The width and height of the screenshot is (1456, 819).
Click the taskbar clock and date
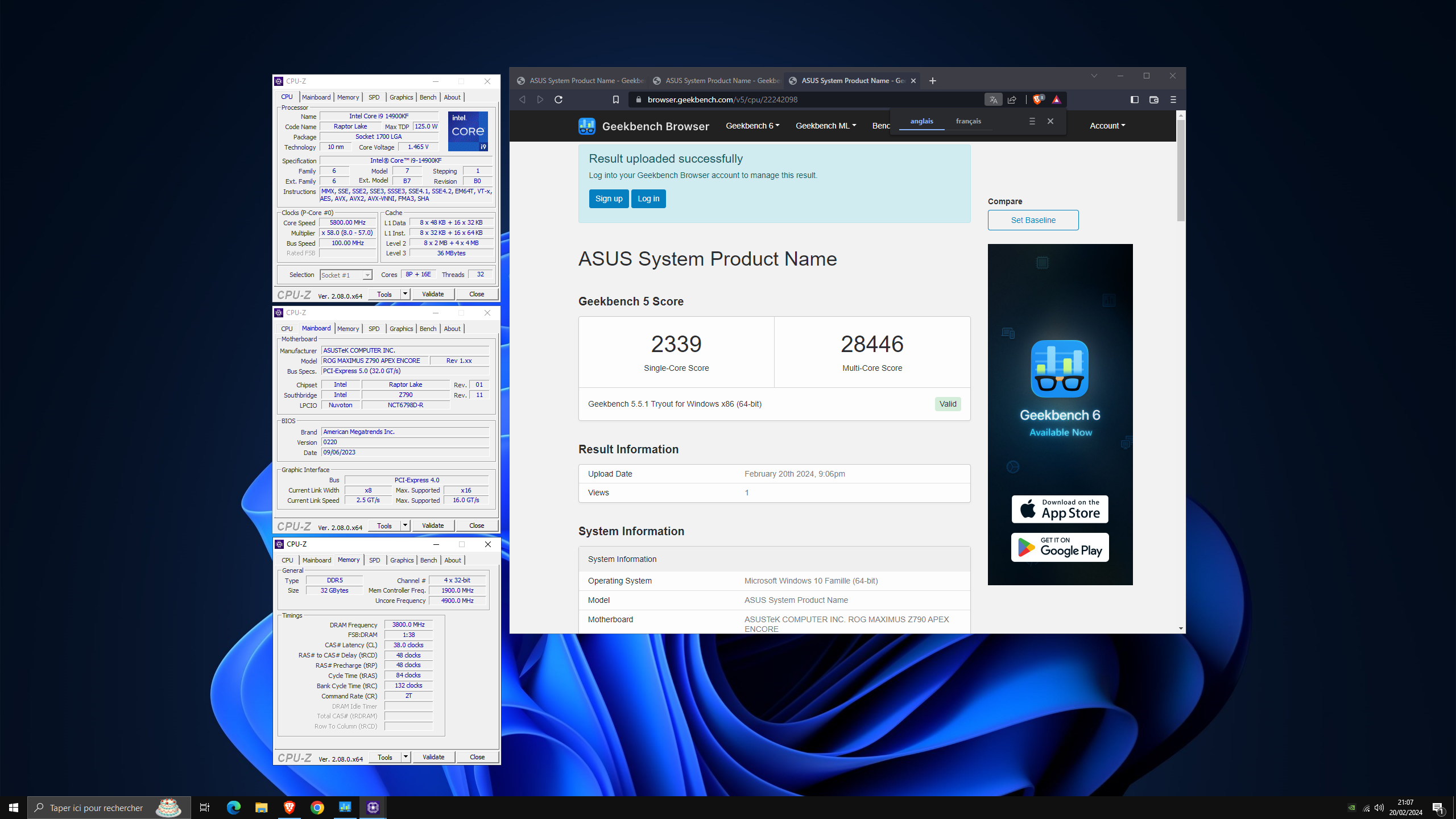(x=1405, y=808)
